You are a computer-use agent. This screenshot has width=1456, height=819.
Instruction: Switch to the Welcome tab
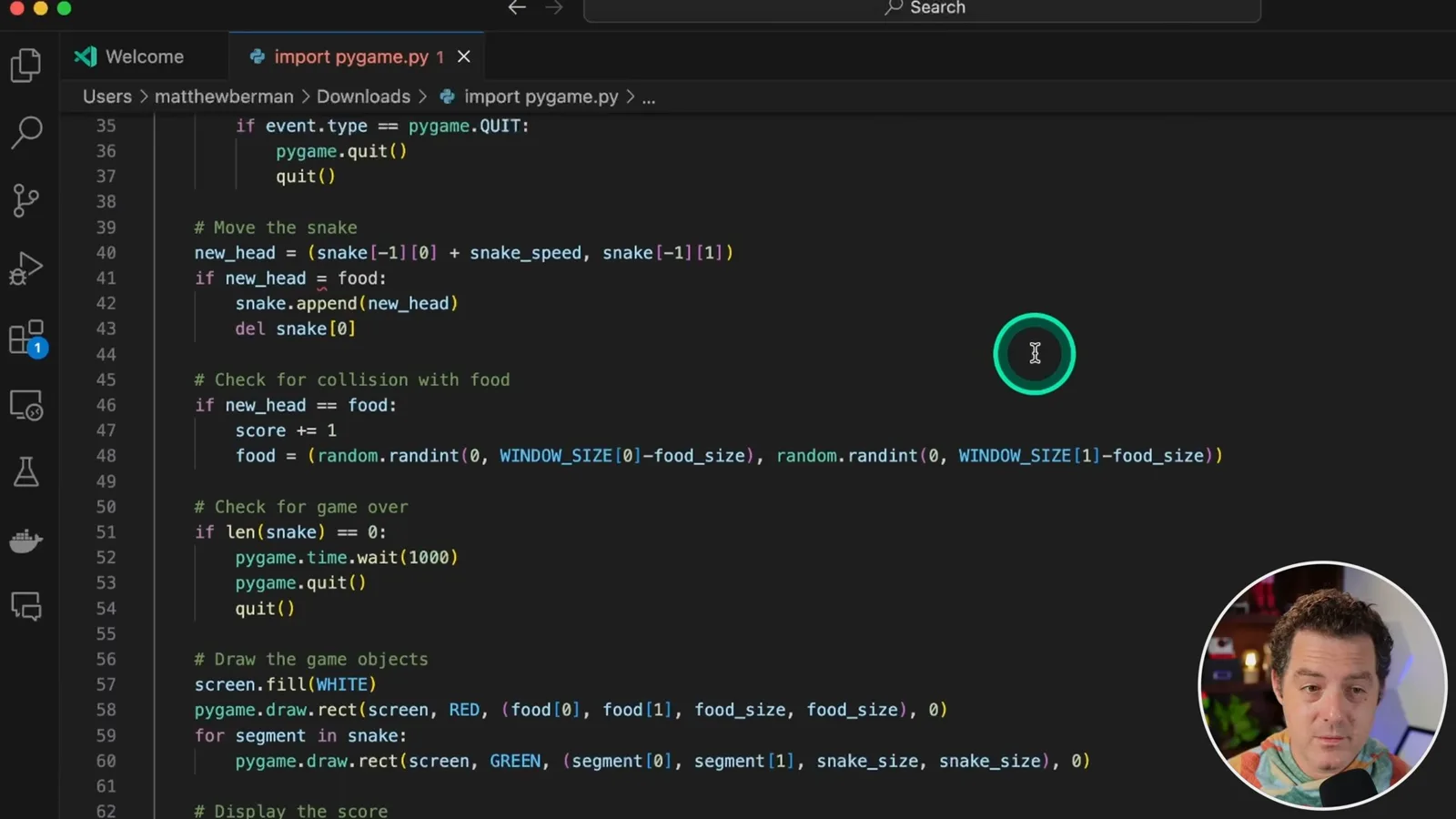[x=145, y=56]
